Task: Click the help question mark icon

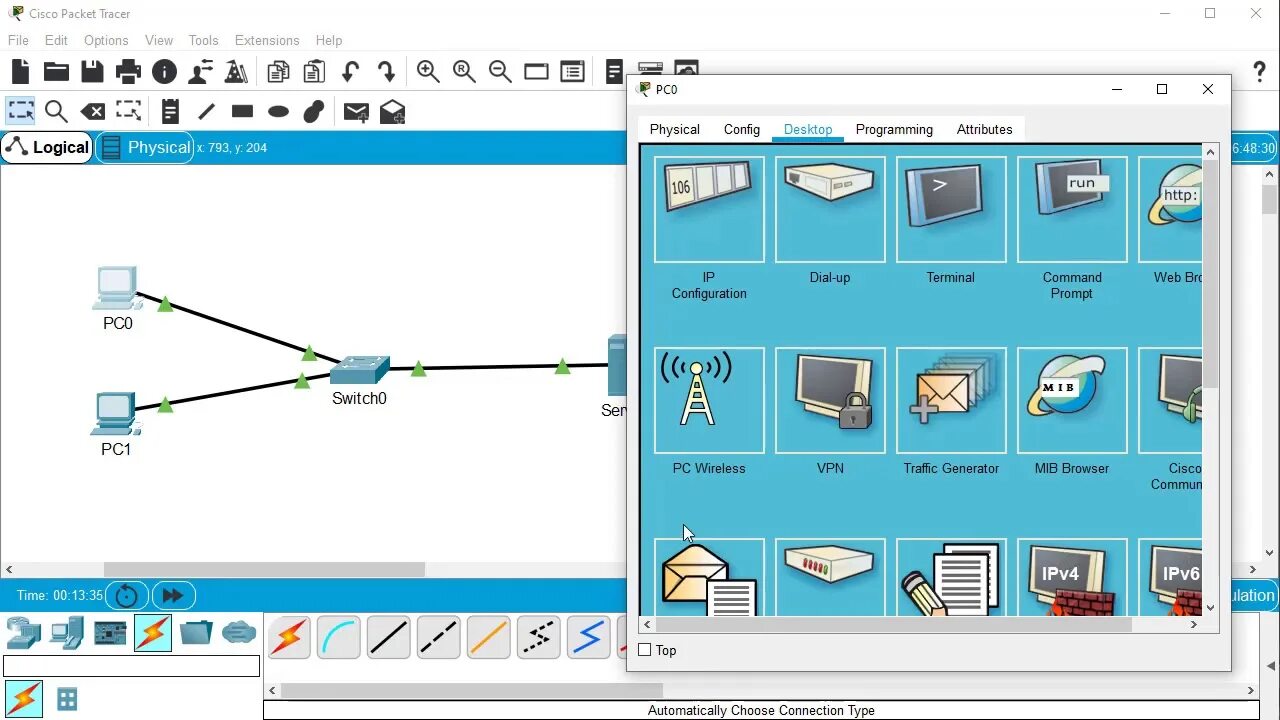Action: point(1260,72)
